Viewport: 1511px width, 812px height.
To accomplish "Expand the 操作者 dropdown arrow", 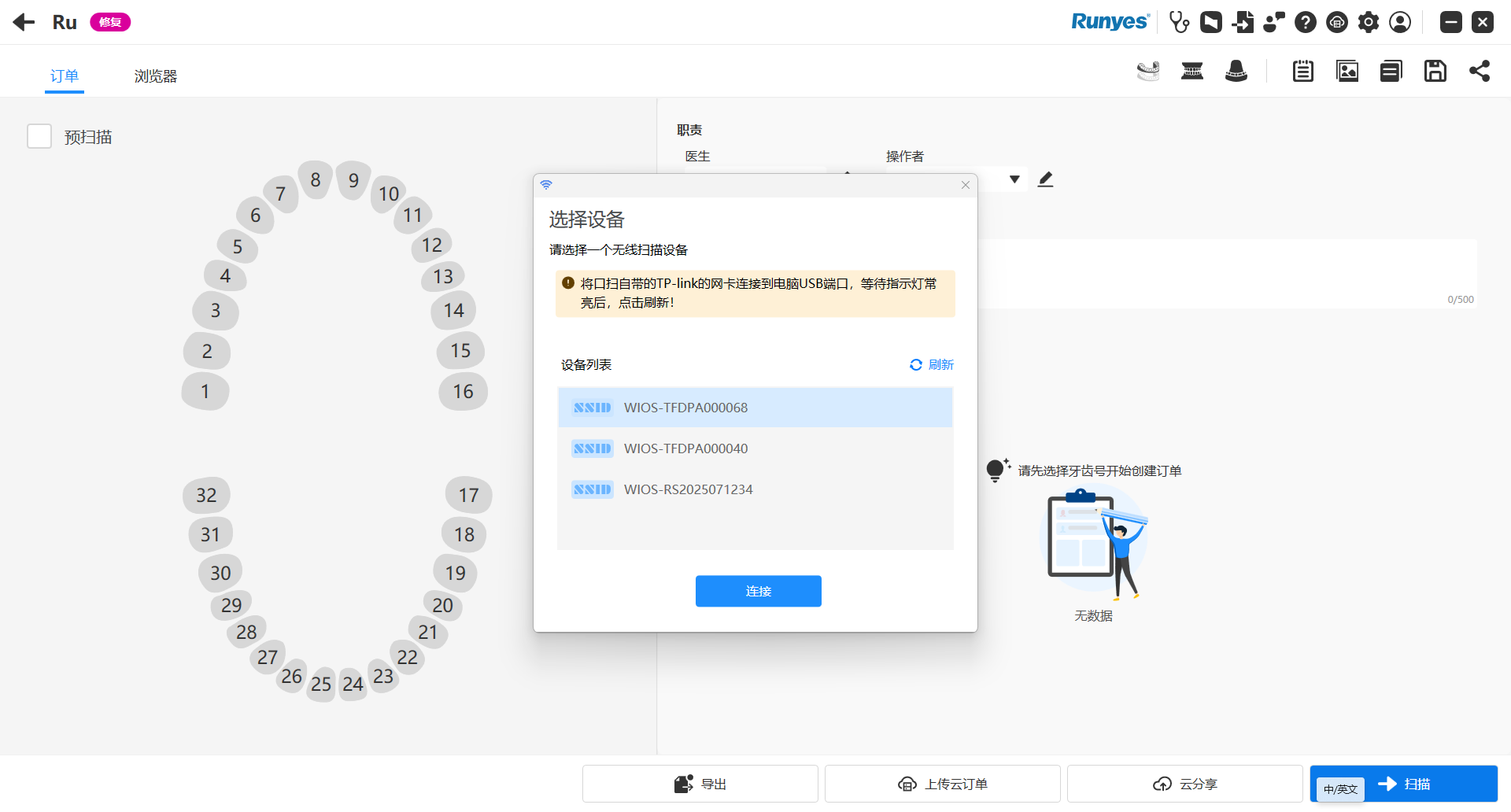I will [x=1014, y=179].
